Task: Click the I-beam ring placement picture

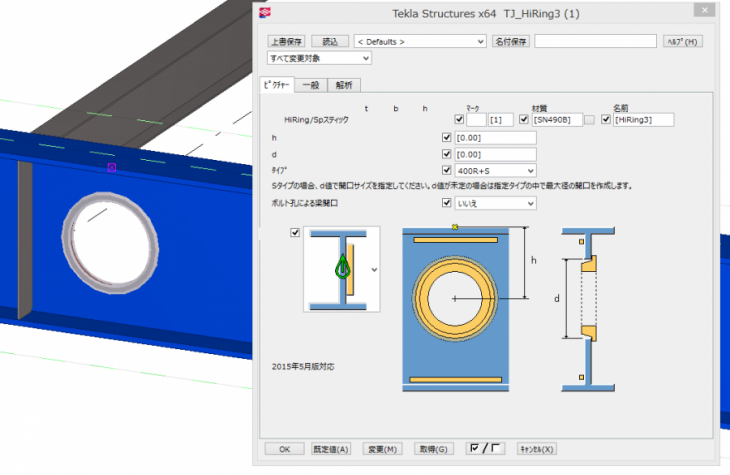Action: (x=341, y=268)
